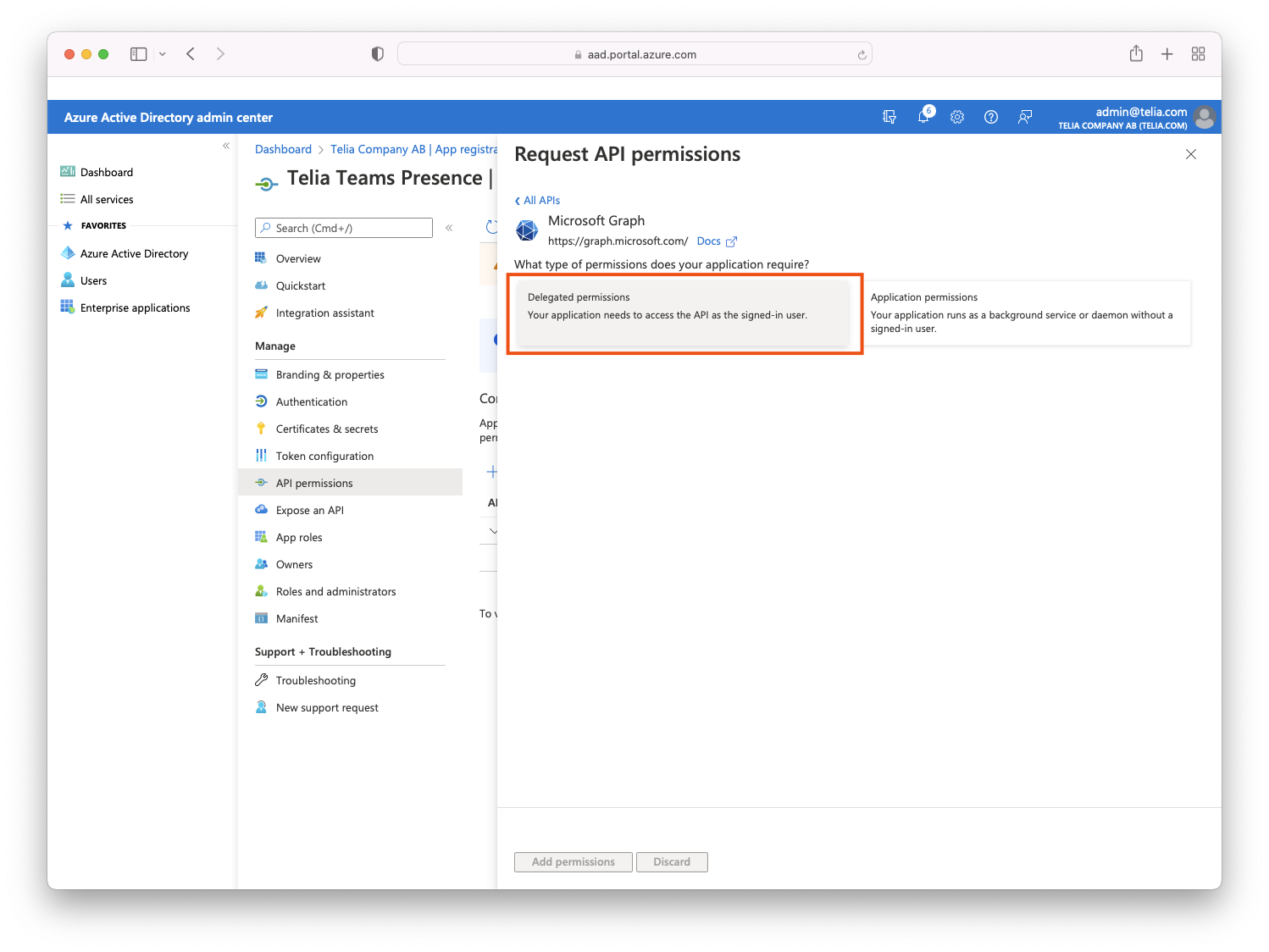Click the Dashboard breadcrumb link
This screenshot has width=1269, height=952.
[x=283, y=149]
